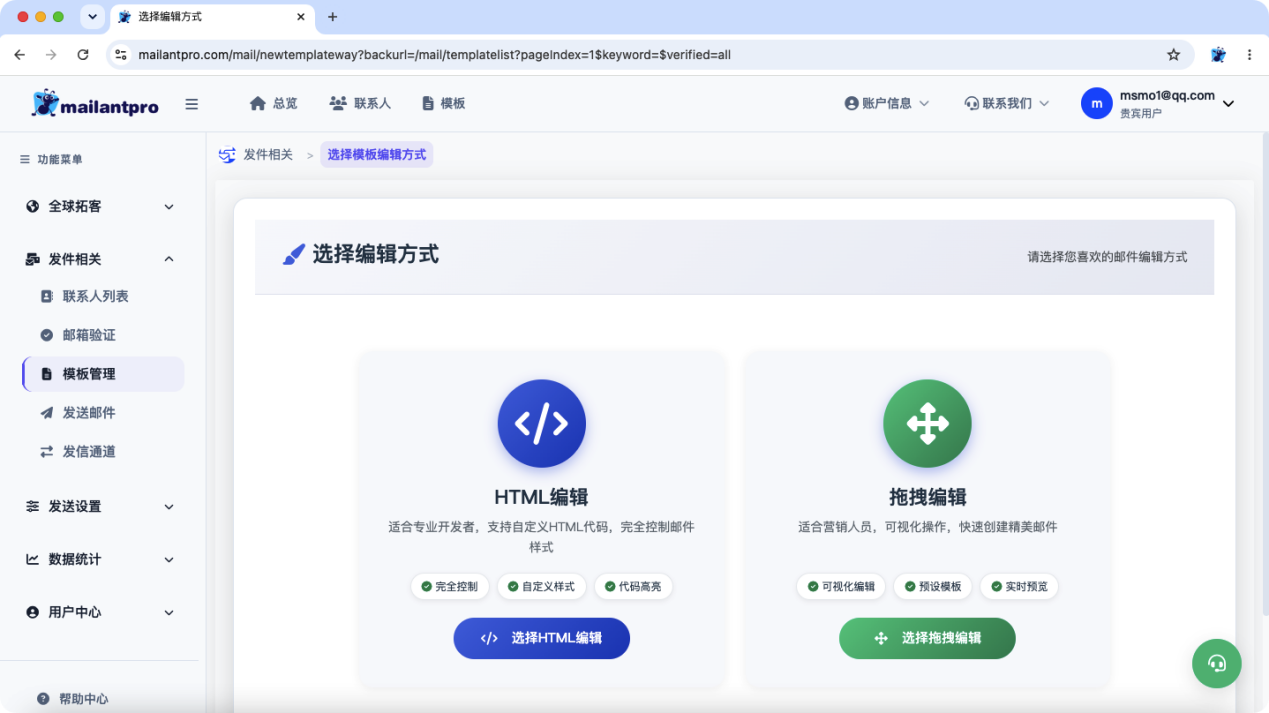Screen dimensions: 1269x713
Task: Click the browser address bar URL
Action: tap(435, 55)
